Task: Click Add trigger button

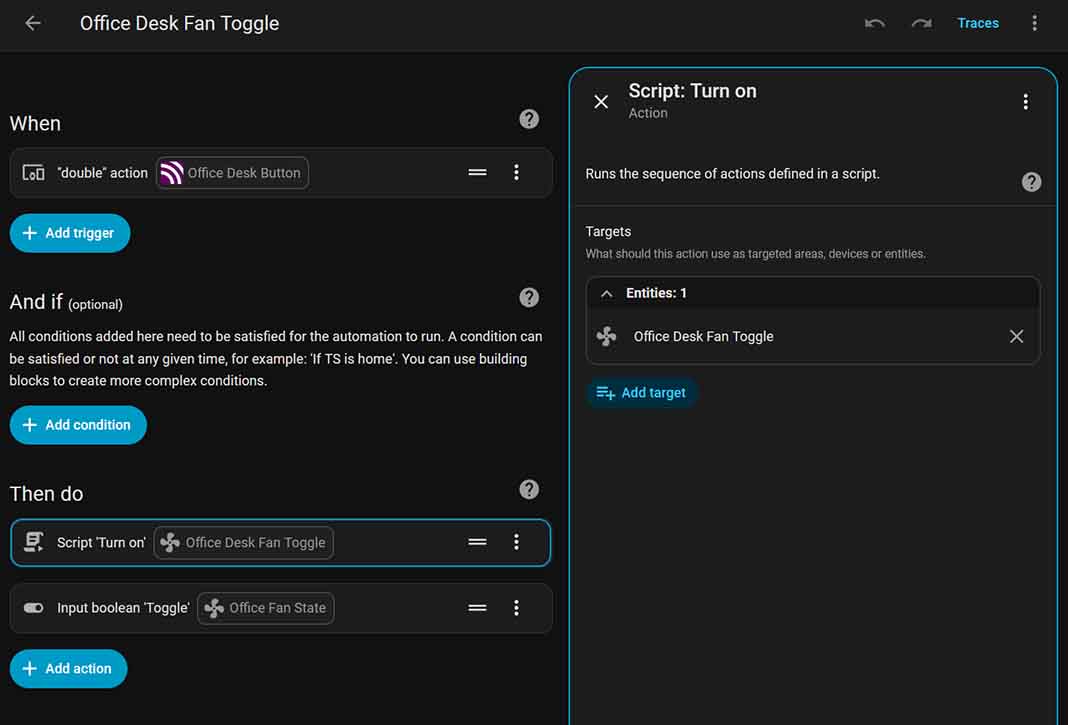Action: click(70, 233)
